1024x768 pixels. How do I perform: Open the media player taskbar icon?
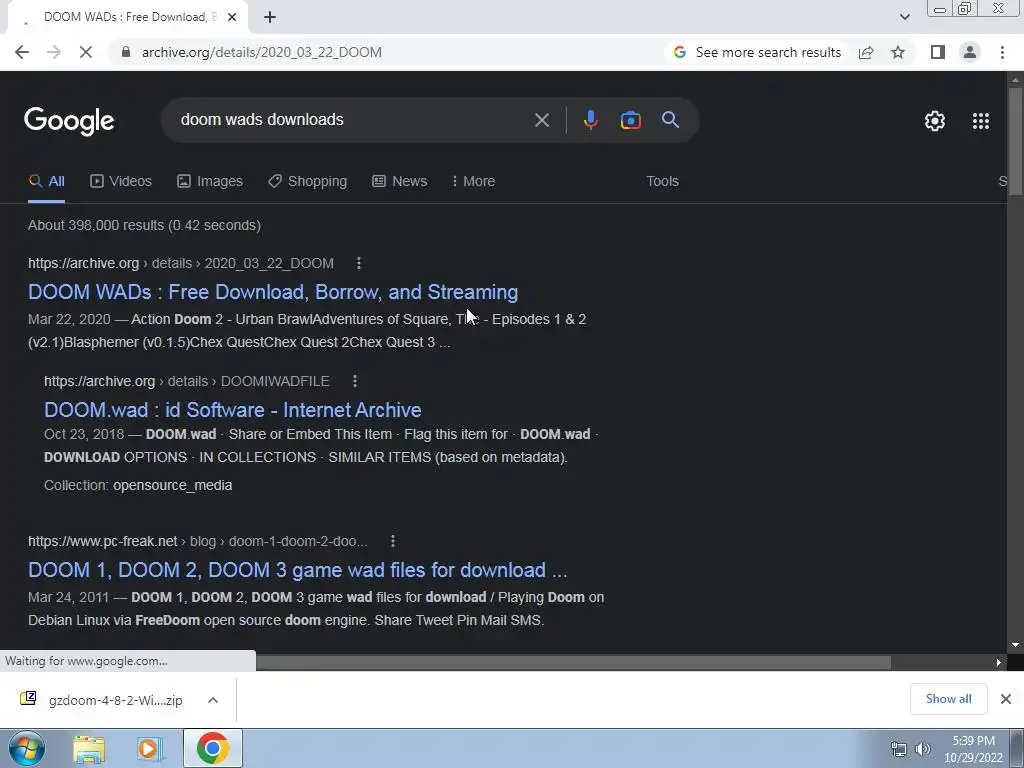(150, 749)
